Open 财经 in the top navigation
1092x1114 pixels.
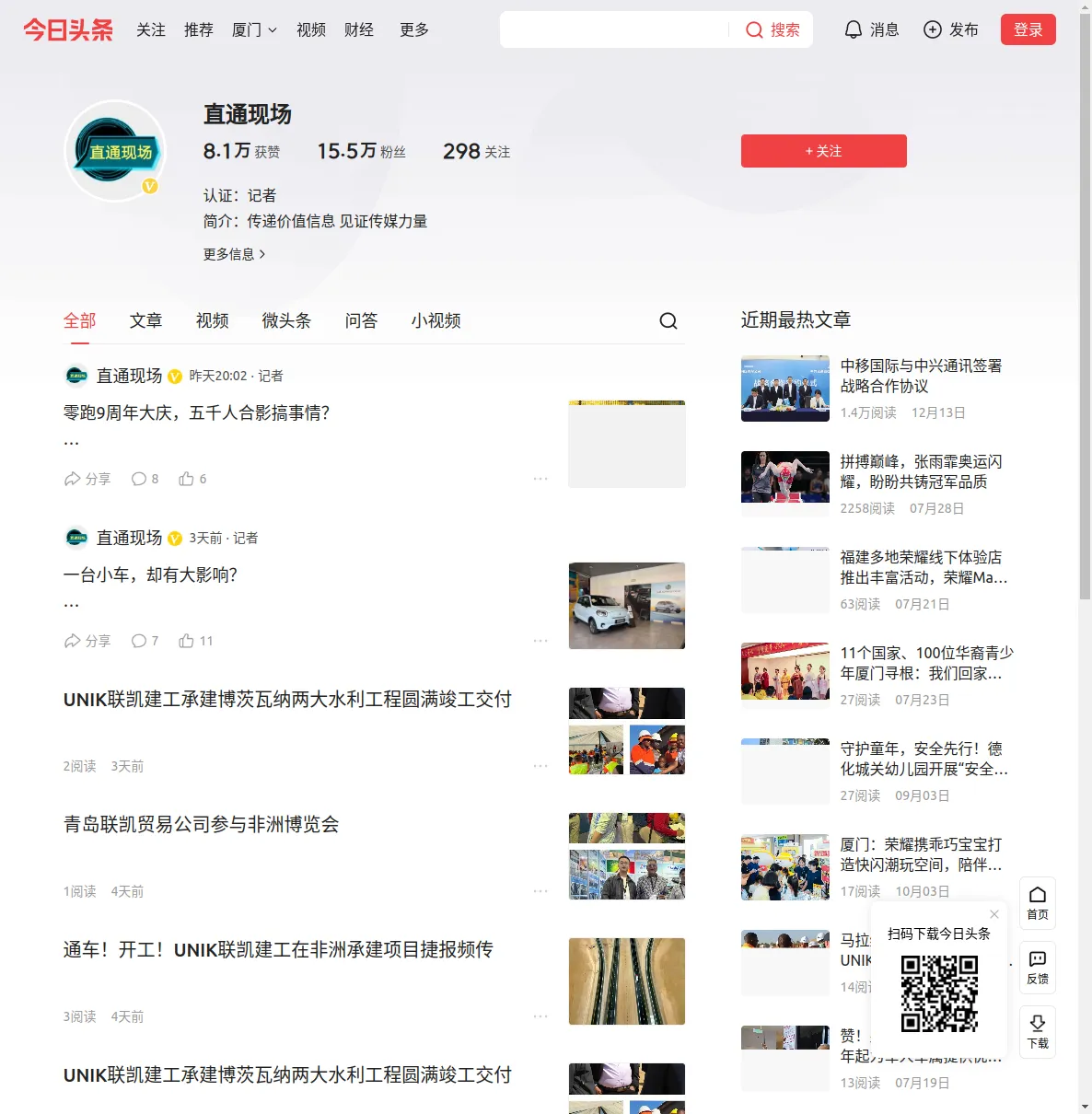[x=359, y=29]
